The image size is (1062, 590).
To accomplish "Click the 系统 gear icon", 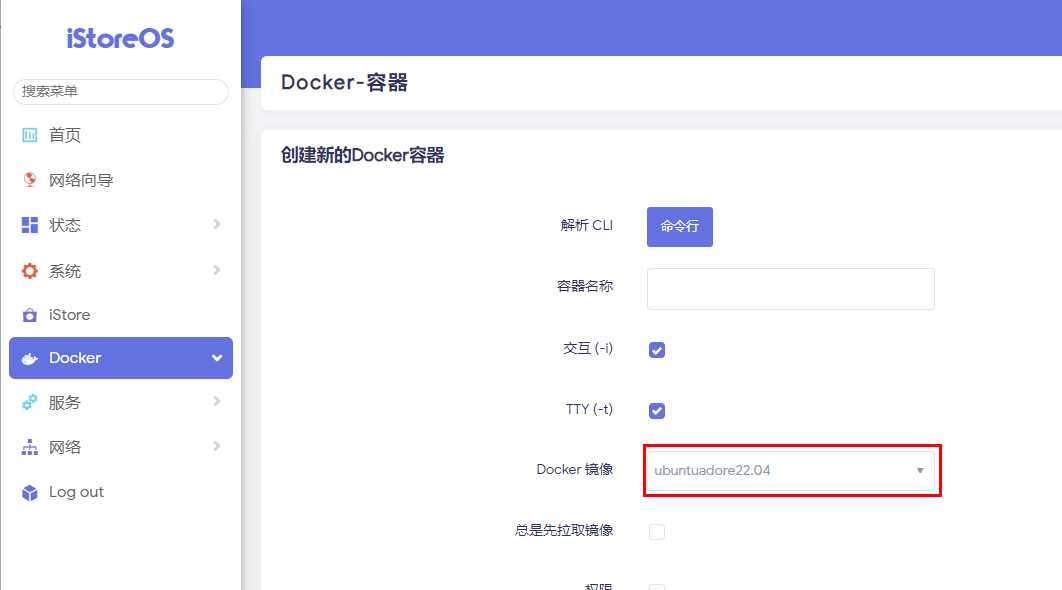I will pos(30,271).
